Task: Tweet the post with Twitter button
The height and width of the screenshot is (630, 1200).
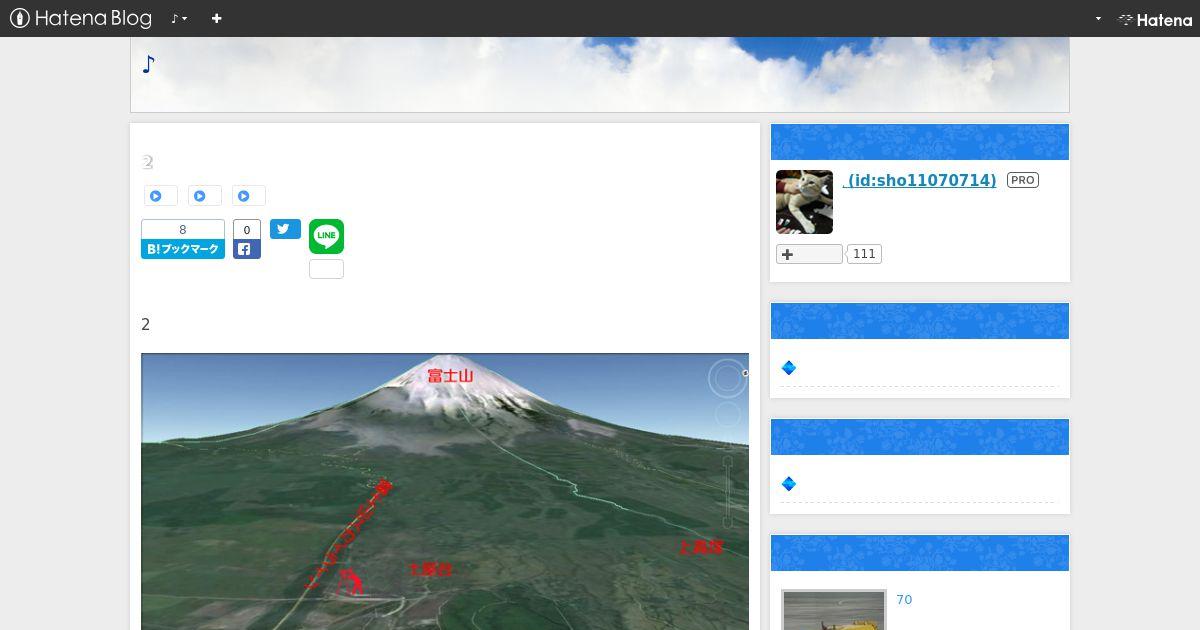Action: 285,229
